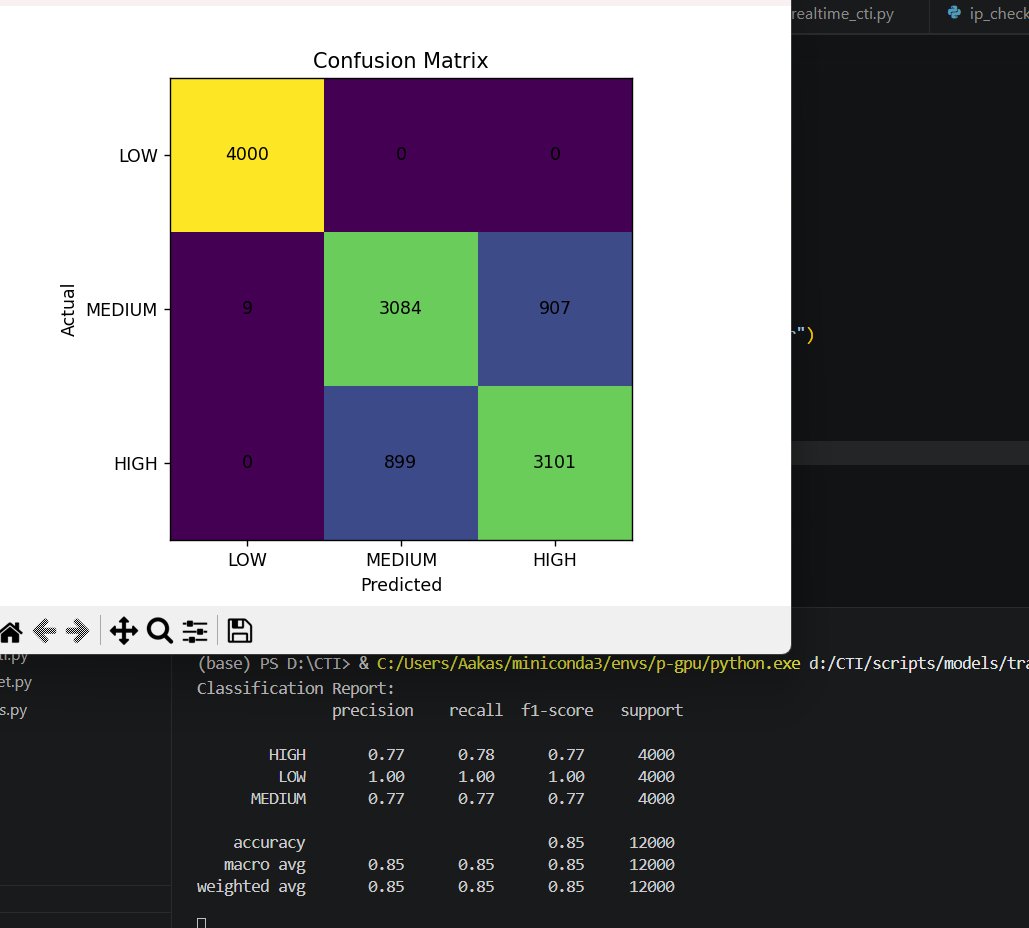Click the blue 899 matrix cell

[x=401, y=463]
